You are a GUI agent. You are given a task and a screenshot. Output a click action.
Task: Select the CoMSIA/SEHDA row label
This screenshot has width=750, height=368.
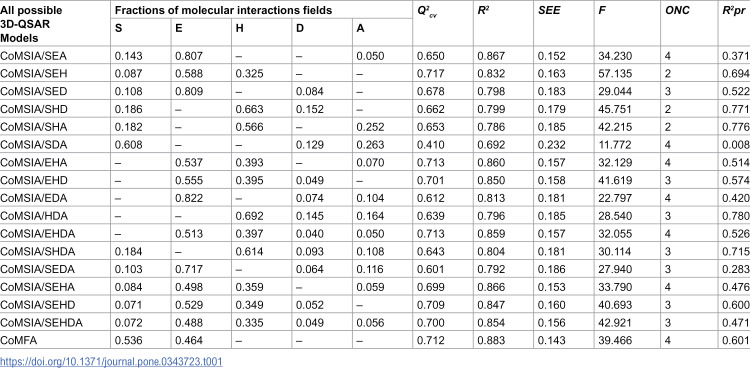click(42, 323)
